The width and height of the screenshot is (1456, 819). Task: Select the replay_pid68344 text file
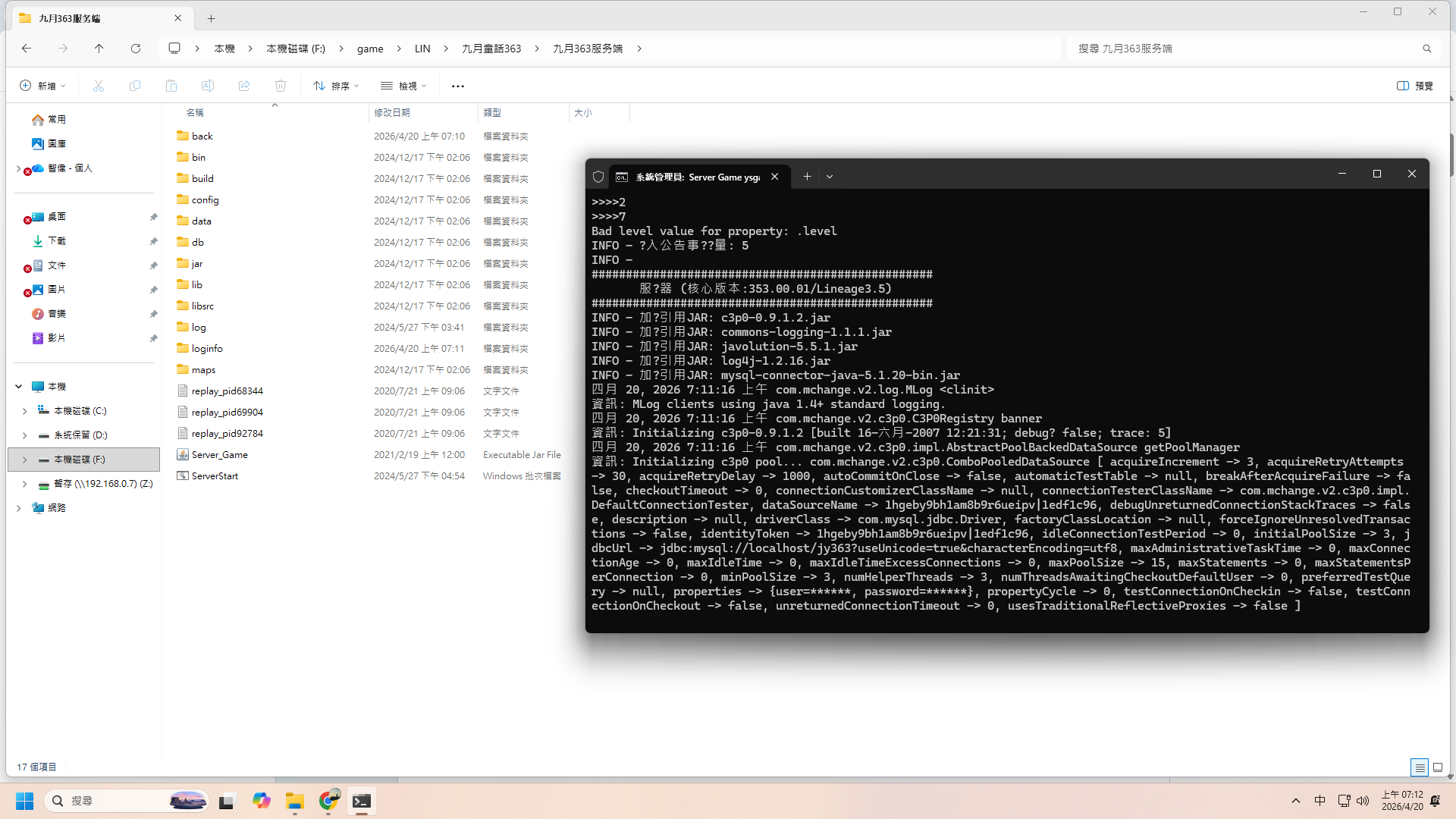pos(227,391)
